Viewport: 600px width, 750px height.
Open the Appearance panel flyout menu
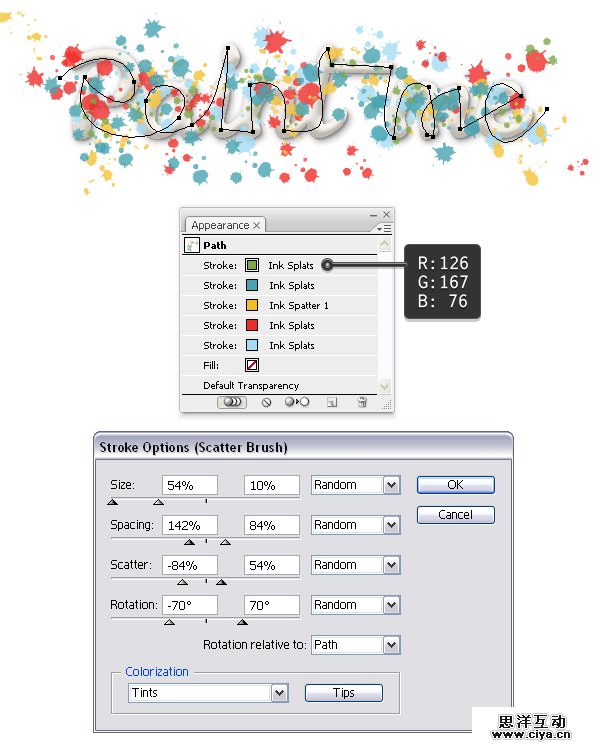pos(386,228)
